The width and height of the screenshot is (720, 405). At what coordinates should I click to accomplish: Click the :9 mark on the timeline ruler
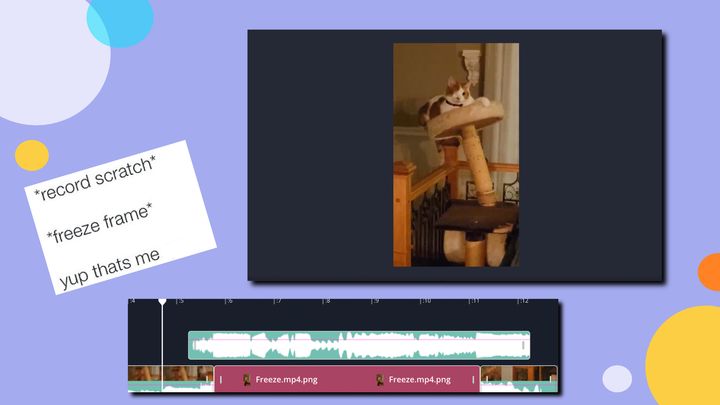[375, 301]
